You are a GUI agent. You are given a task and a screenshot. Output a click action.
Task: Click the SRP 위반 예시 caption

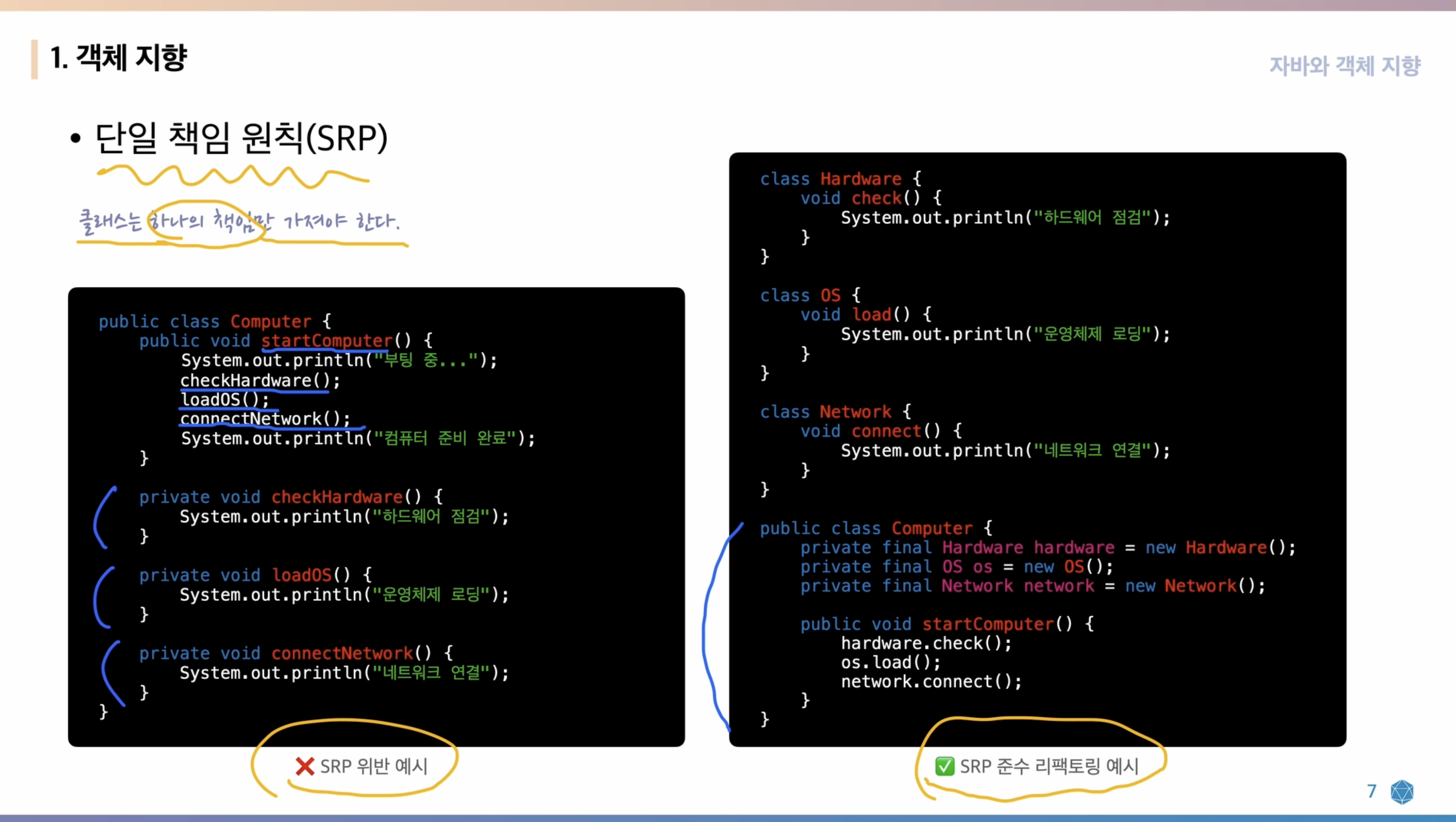point(374,767)
